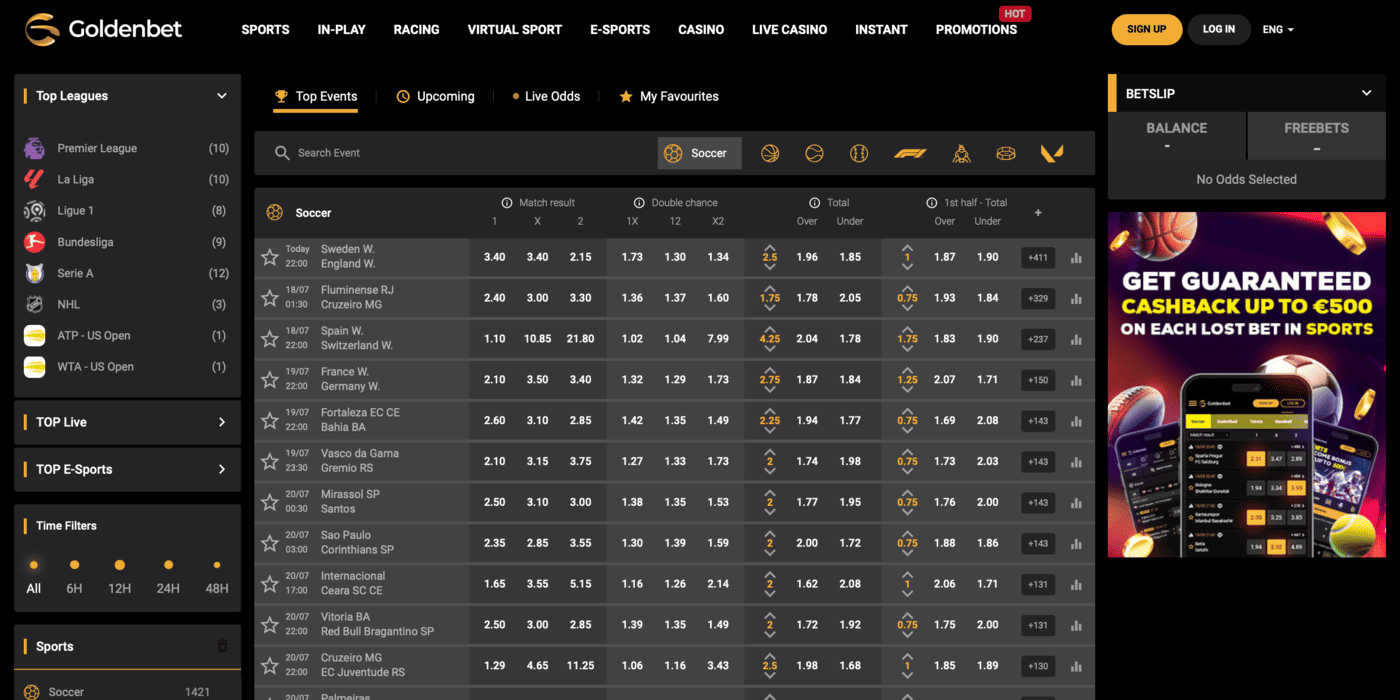1400x700 pixels.
Task: Open Serie A from its logo icon
Action: coord(35,273)
